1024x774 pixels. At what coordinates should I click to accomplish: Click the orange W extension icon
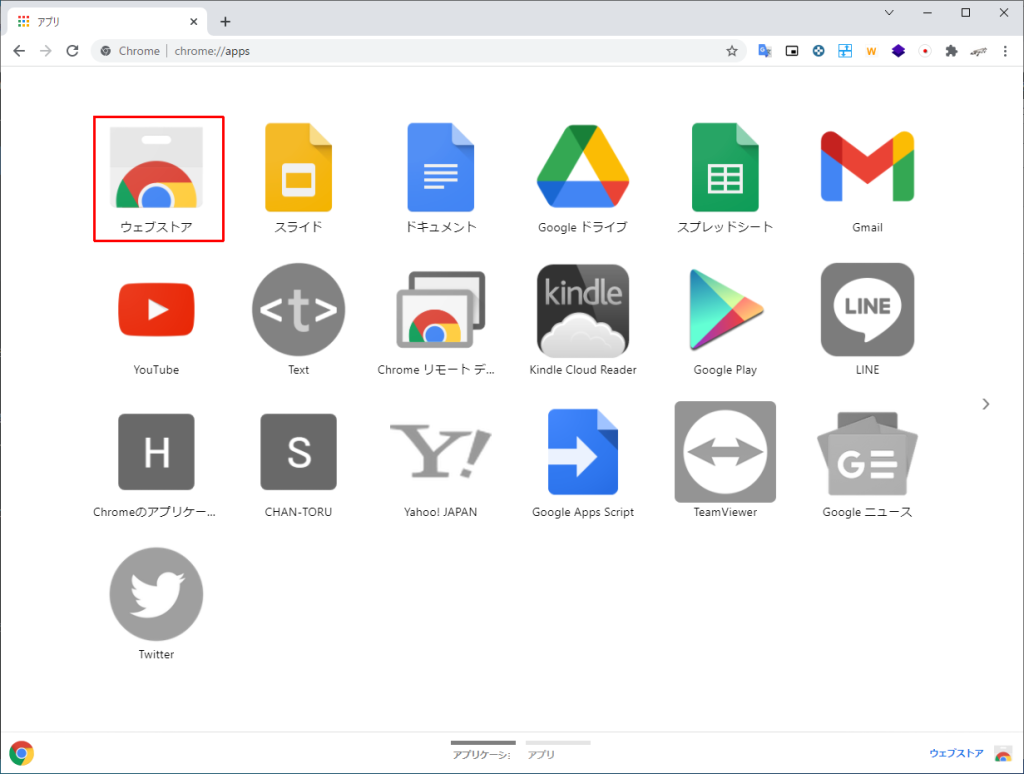pos(871,51)
